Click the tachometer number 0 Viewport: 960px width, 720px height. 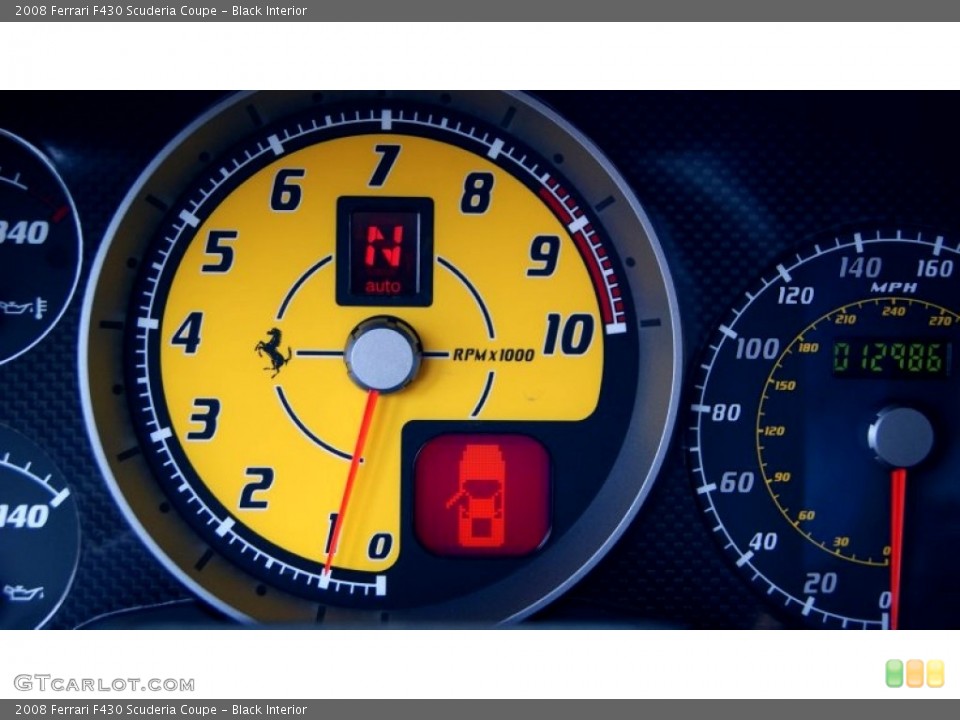380,545
